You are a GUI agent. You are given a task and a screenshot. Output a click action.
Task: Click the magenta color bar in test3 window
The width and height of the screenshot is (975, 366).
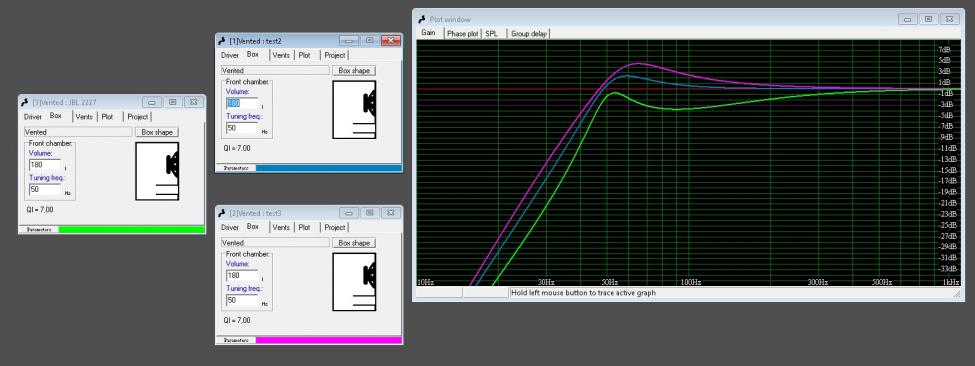[328, 340]
